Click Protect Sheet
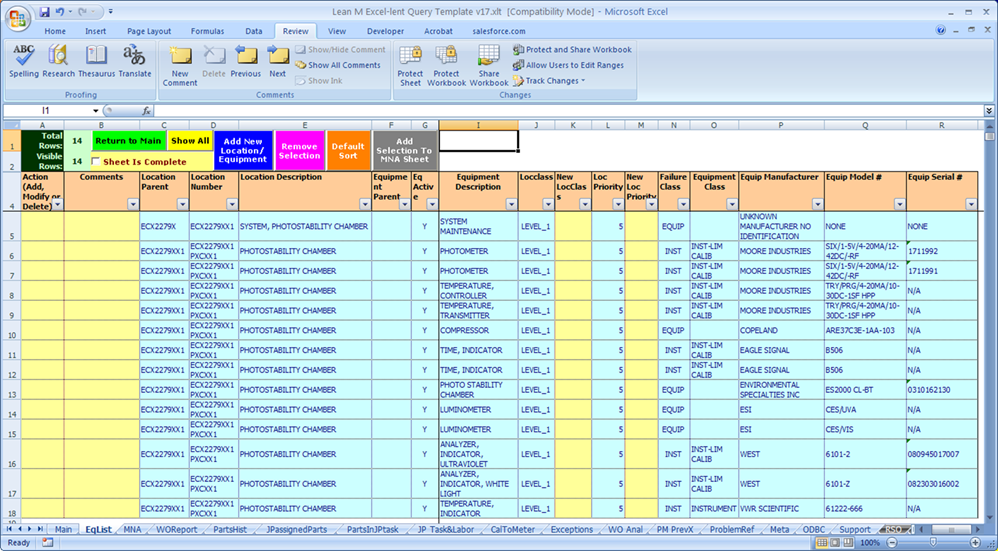Viewport: 998px width, 551px height. 411,66
